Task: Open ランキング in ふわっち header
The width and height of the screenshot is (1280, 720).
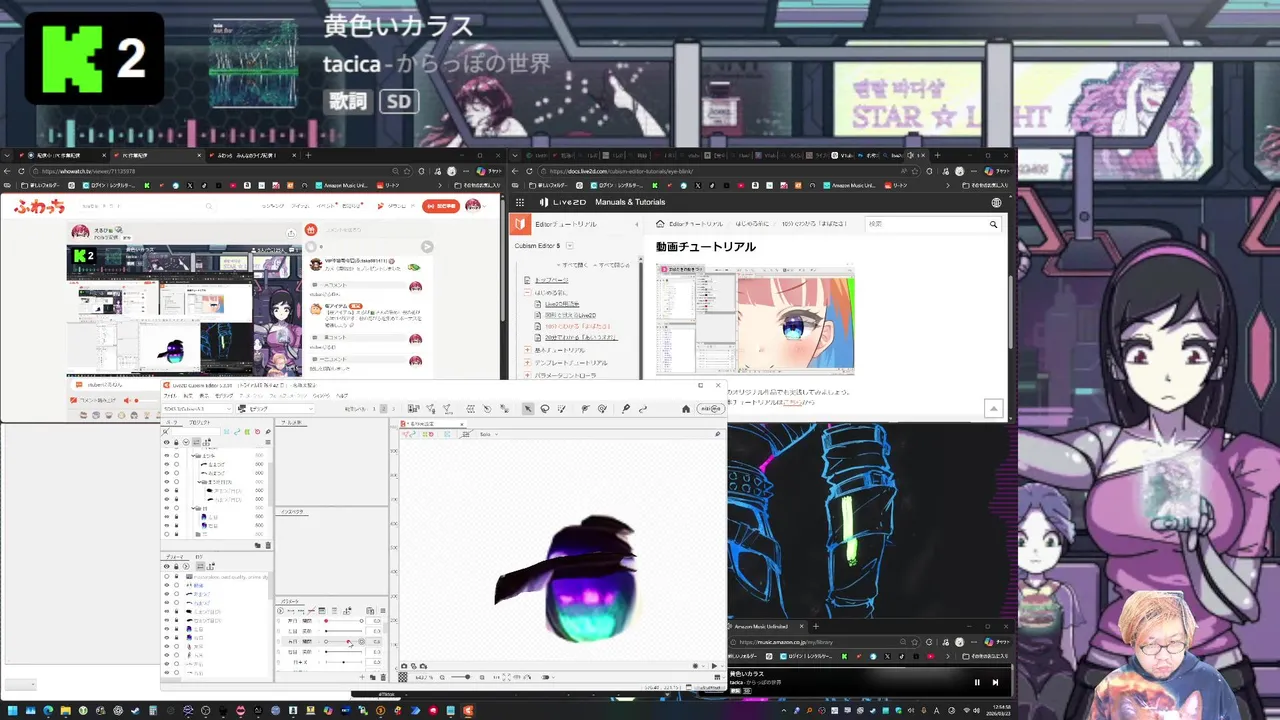Action: [273, 206]
